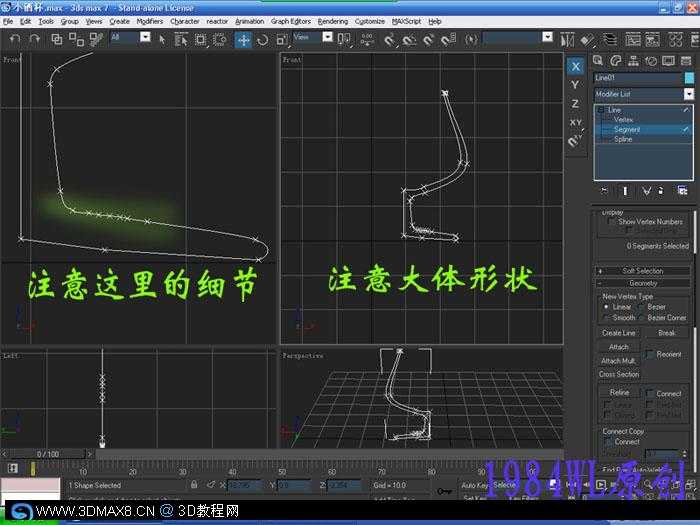Select Smooth new vertex type
The width and height of the screenshot is (700, 525).
point(606,318)
